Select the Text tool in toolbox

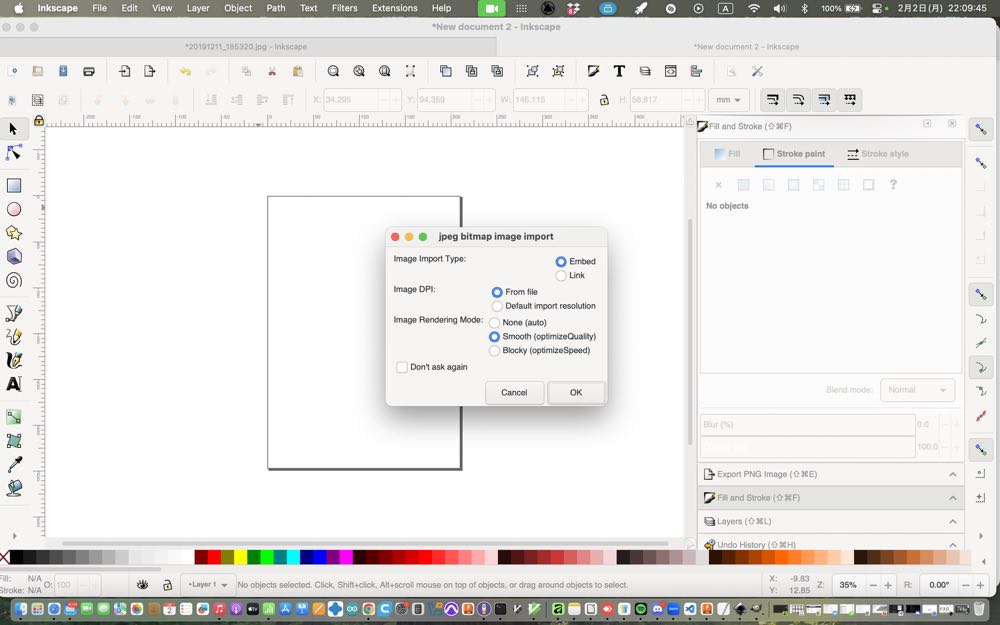(x=13, y=384)
